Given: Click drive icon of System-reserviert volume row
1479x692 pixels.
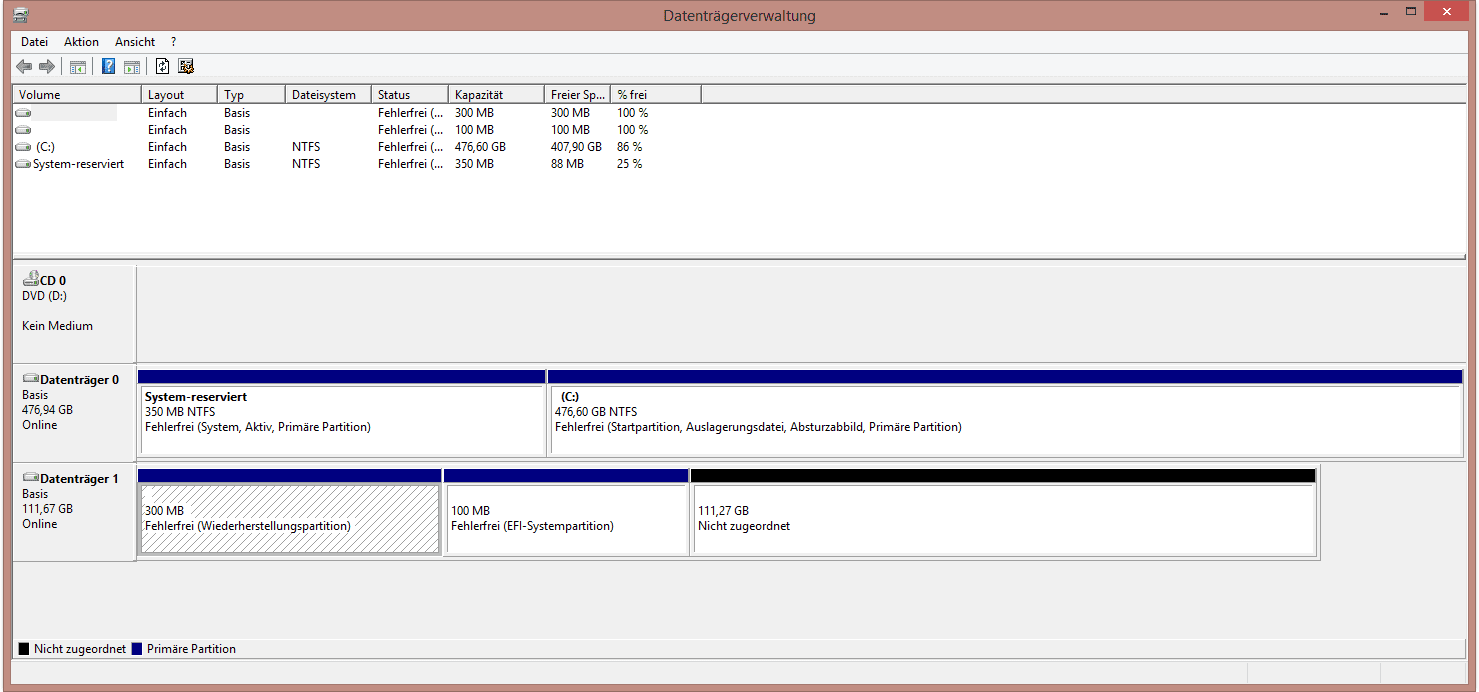Looking at the screenshot, I should 23,164.
